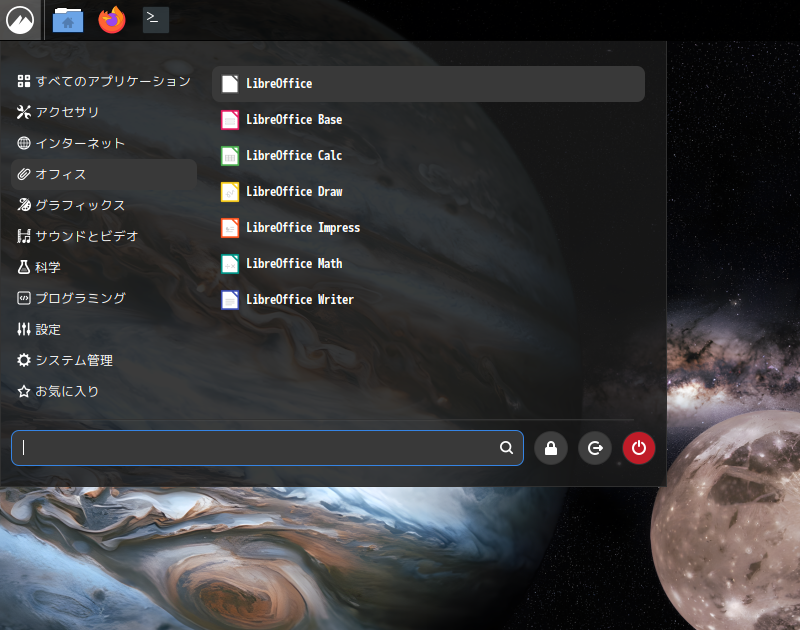Click the pink LibreOffice Base icon
The width and height of the screenshot is (800, 630).
coord(230,120)
